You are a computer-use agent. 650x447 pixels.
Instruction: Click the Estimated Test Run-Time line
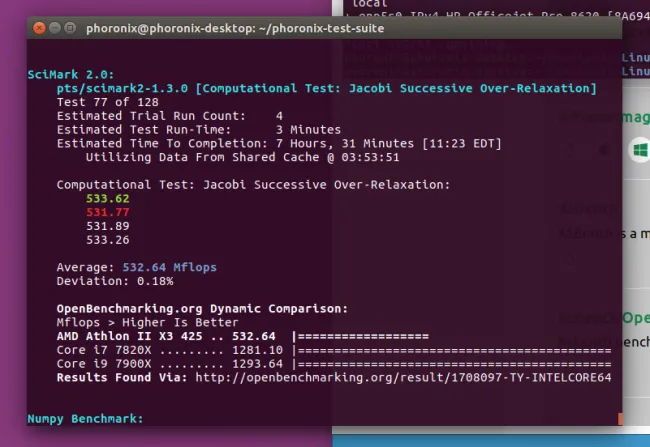tap(199, 130)
